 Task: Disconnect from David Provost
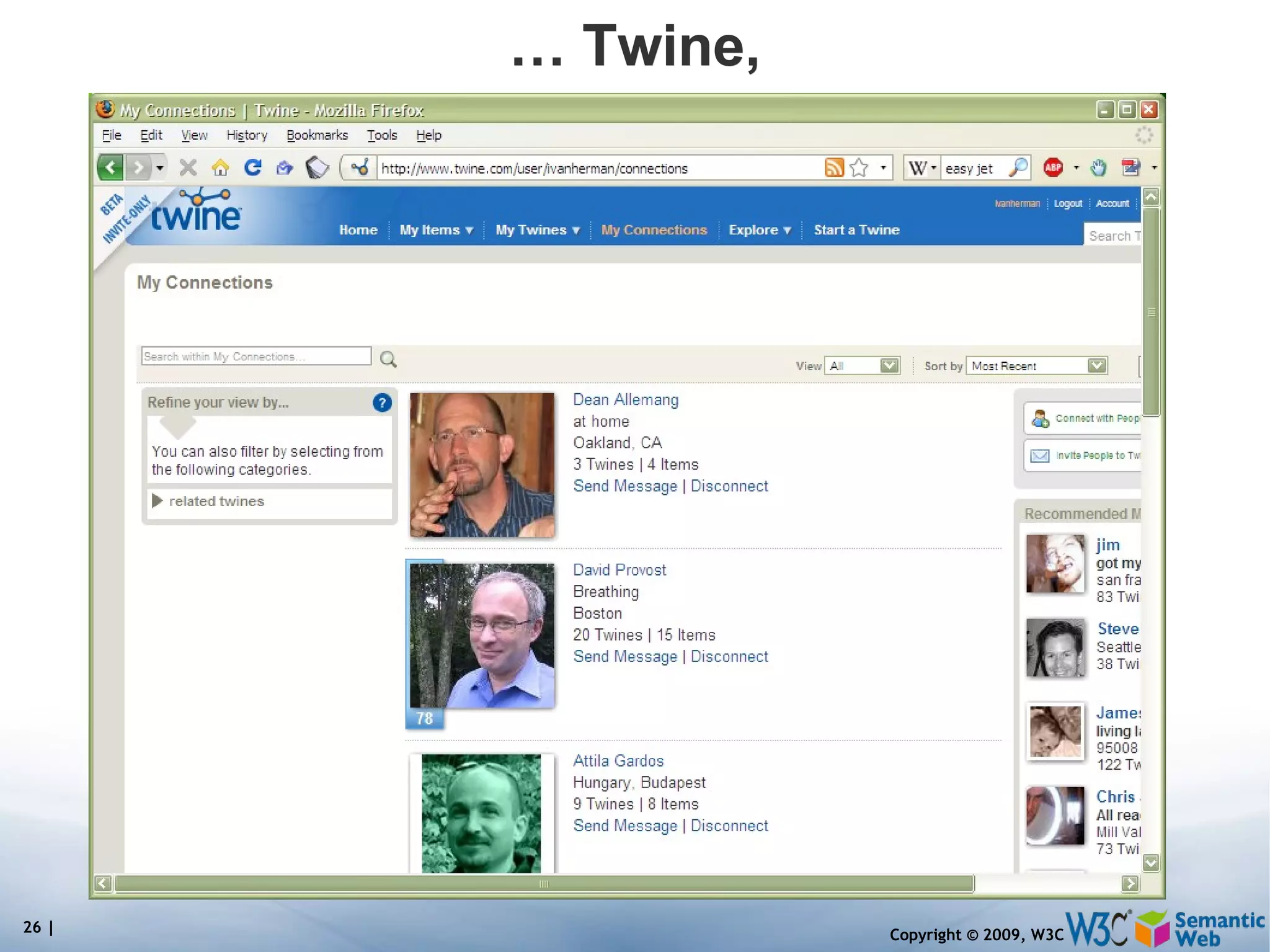[x=729, y=657]
